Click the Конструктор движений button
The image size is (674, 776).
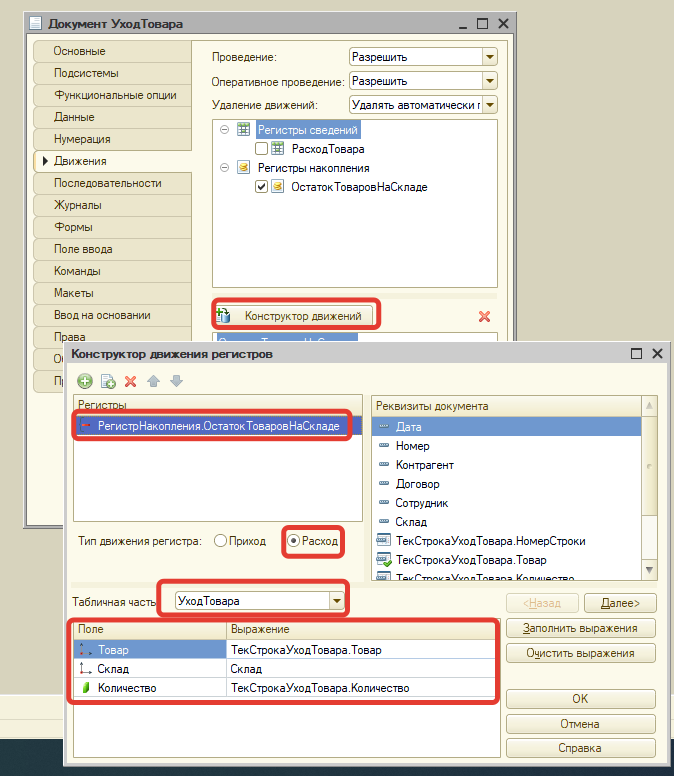(295, 316)
